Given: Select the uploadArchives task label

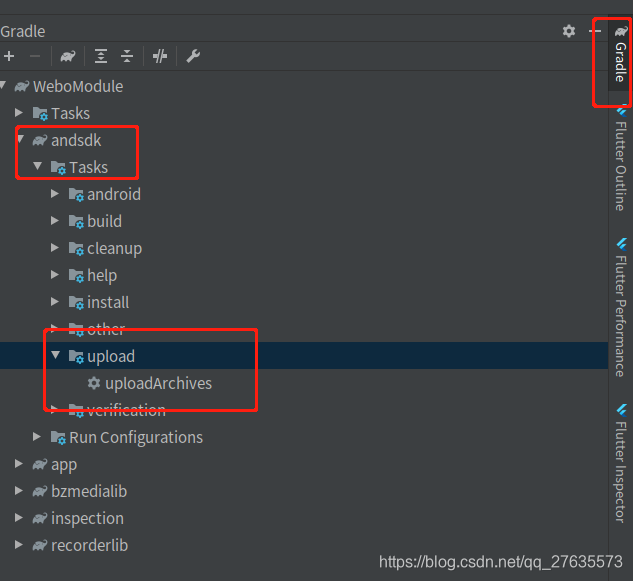Looking at the screenshot, I should [158, 384].
